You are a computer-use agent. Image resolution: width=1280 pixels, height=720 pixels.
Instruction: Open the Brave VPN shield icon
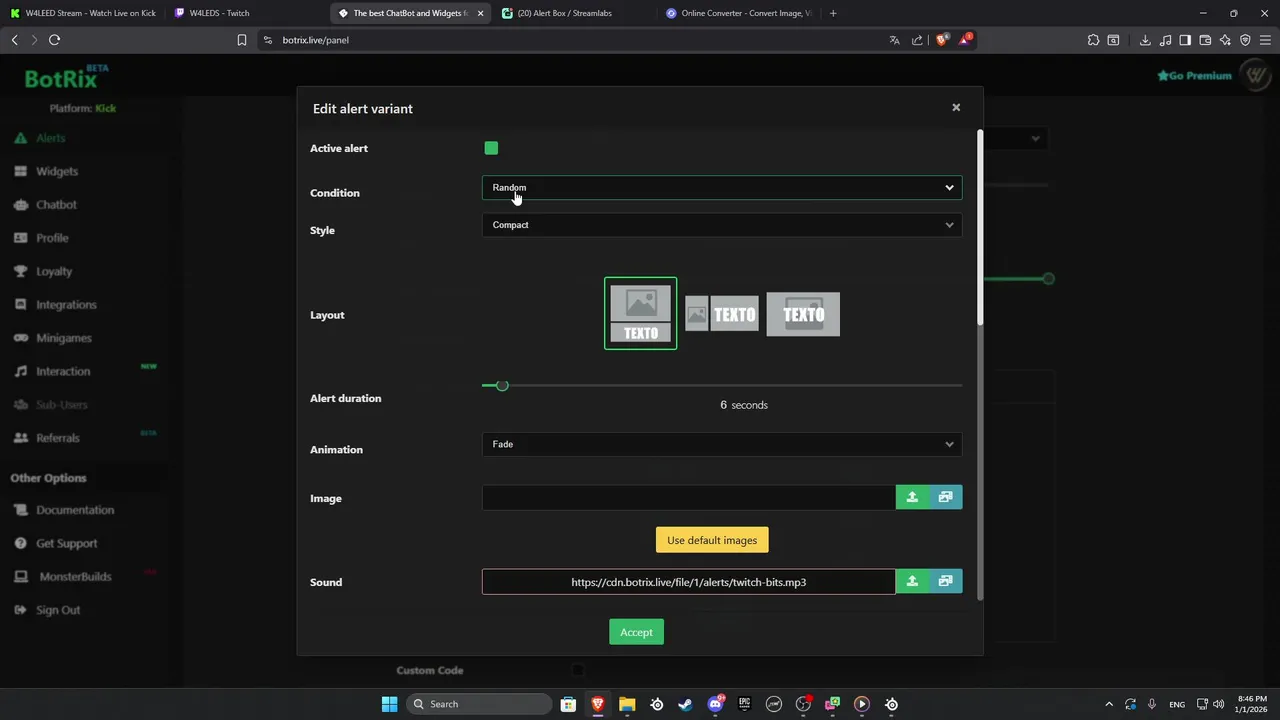[1245, 40]
